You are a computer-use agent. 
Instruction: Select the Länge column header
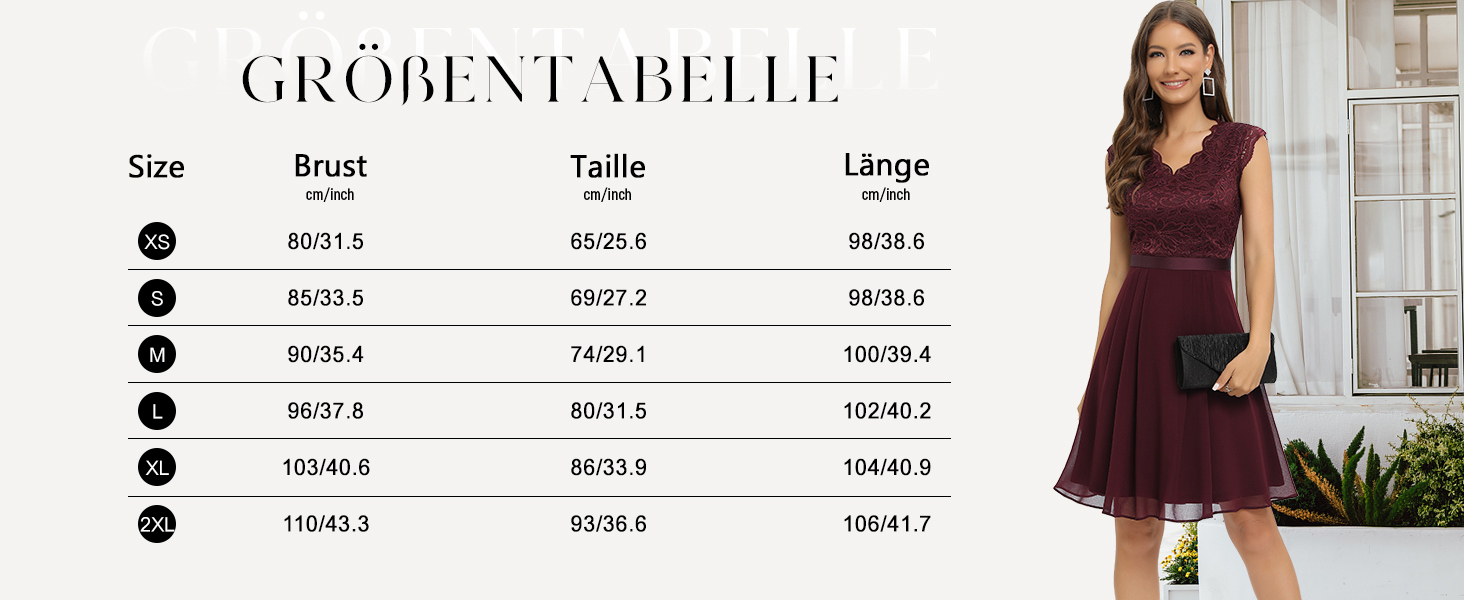pos(887,165)
